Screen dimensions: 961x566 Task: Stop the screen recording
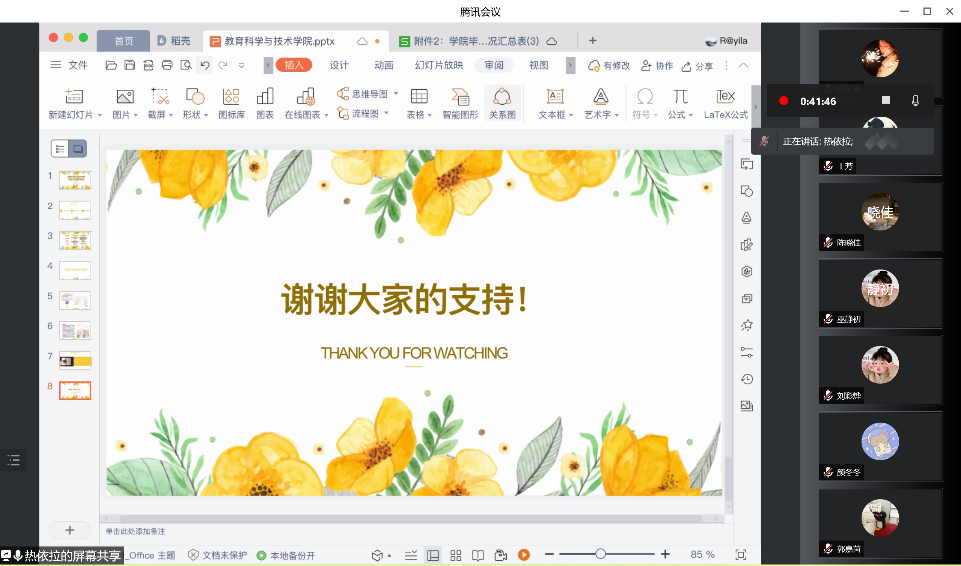(885, 101)
